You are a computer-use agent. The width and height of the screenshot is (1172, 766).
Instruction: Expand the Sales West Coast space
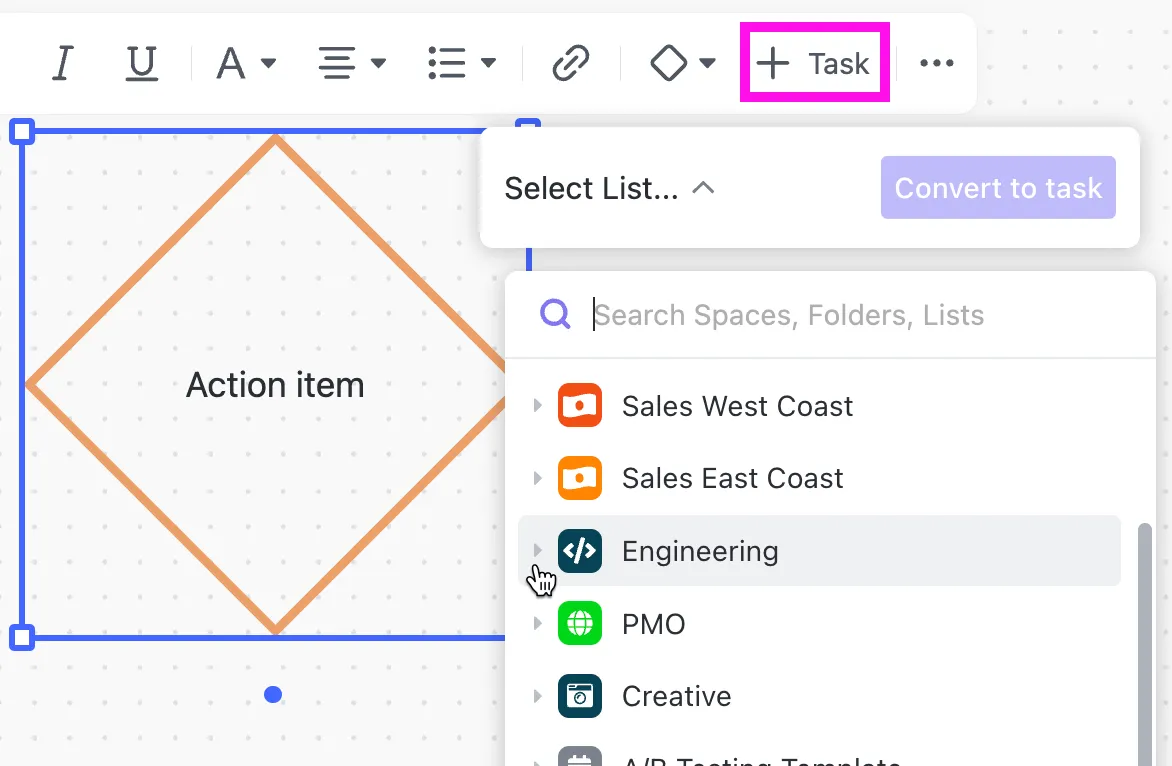537,406
